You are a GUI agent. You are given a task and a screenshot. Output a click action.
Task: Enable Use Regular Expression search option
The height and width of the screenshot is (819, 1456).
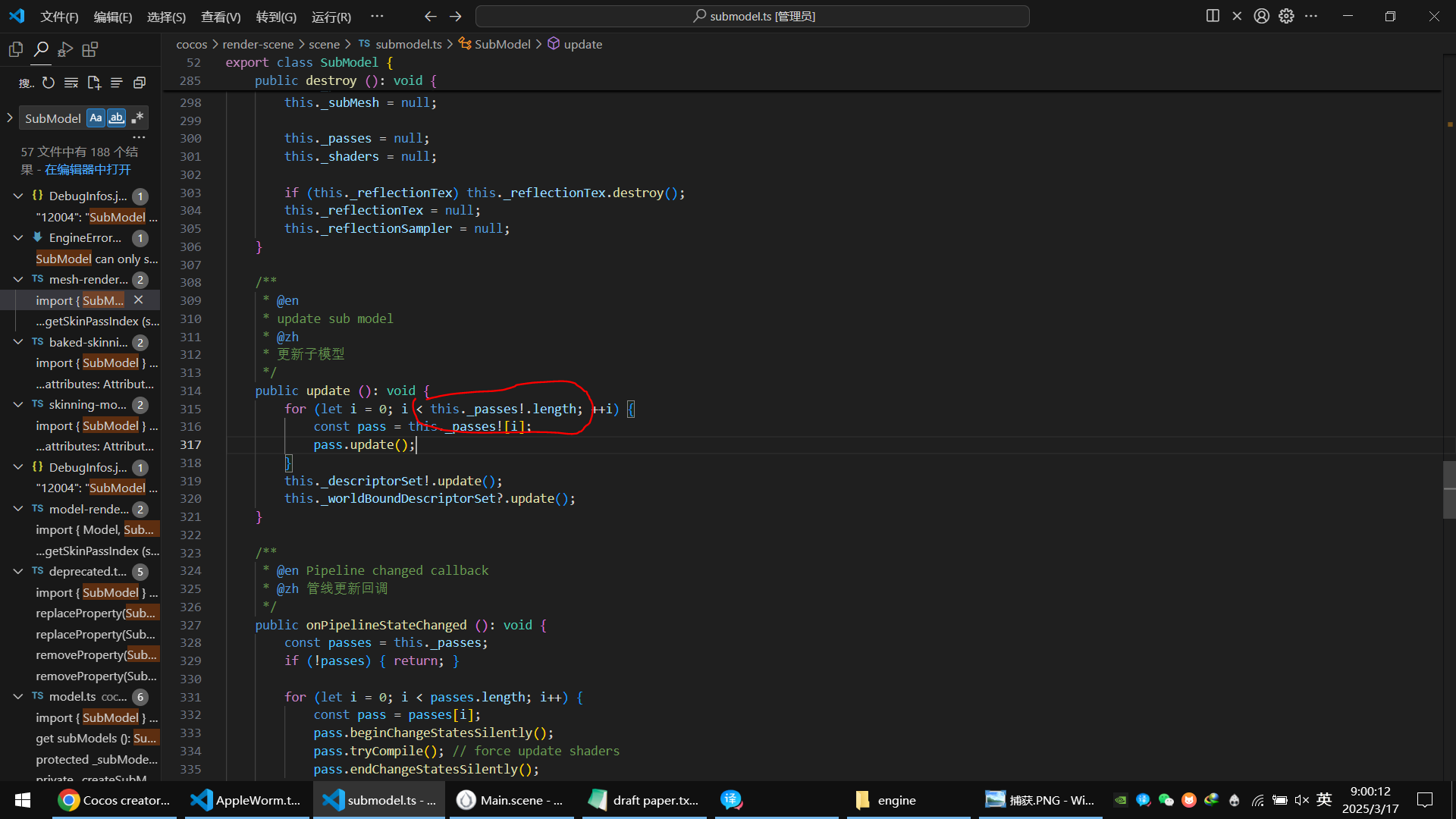(137, 118)
